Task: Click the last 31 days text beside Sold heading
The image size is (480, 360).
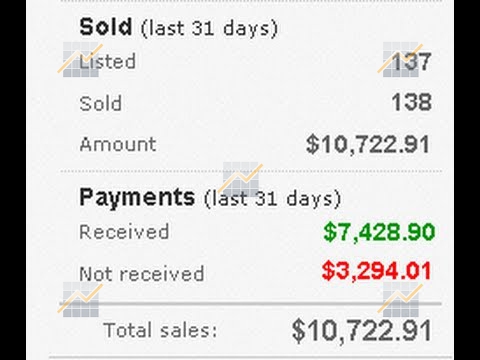Action: pyautogui.click(x=209, y=29)
